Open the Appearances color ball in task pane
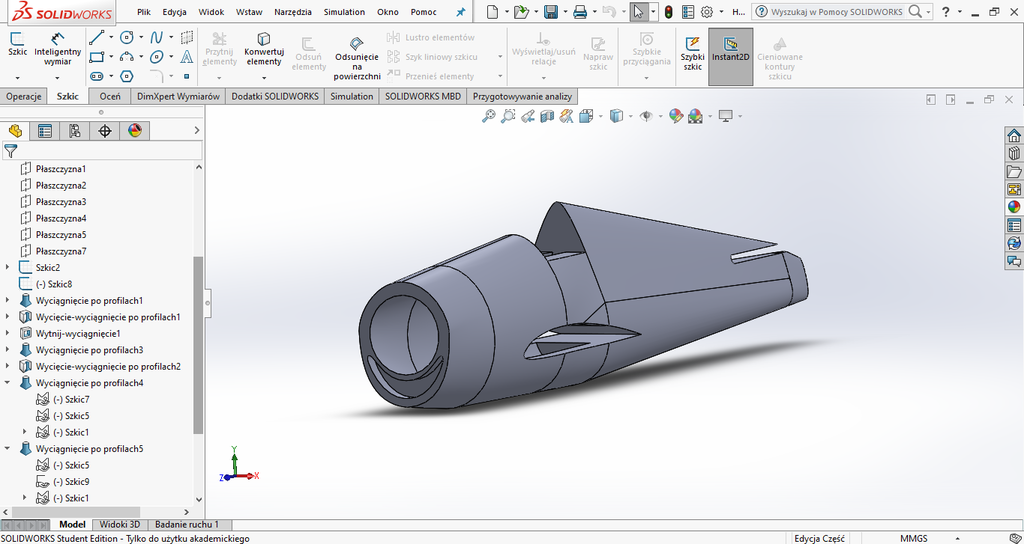 point(1014,207)
